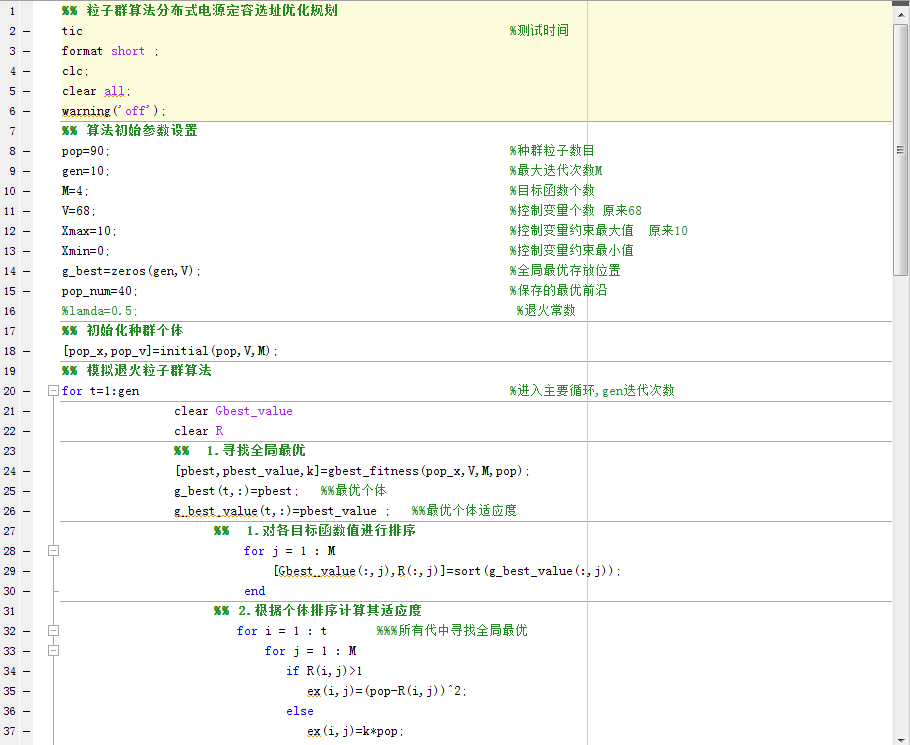Image resolution: width=910 pixels, height=745 pixels.
Task: Click section header '%% 算法初始参数设置'
Action: (x=129, y=131)
